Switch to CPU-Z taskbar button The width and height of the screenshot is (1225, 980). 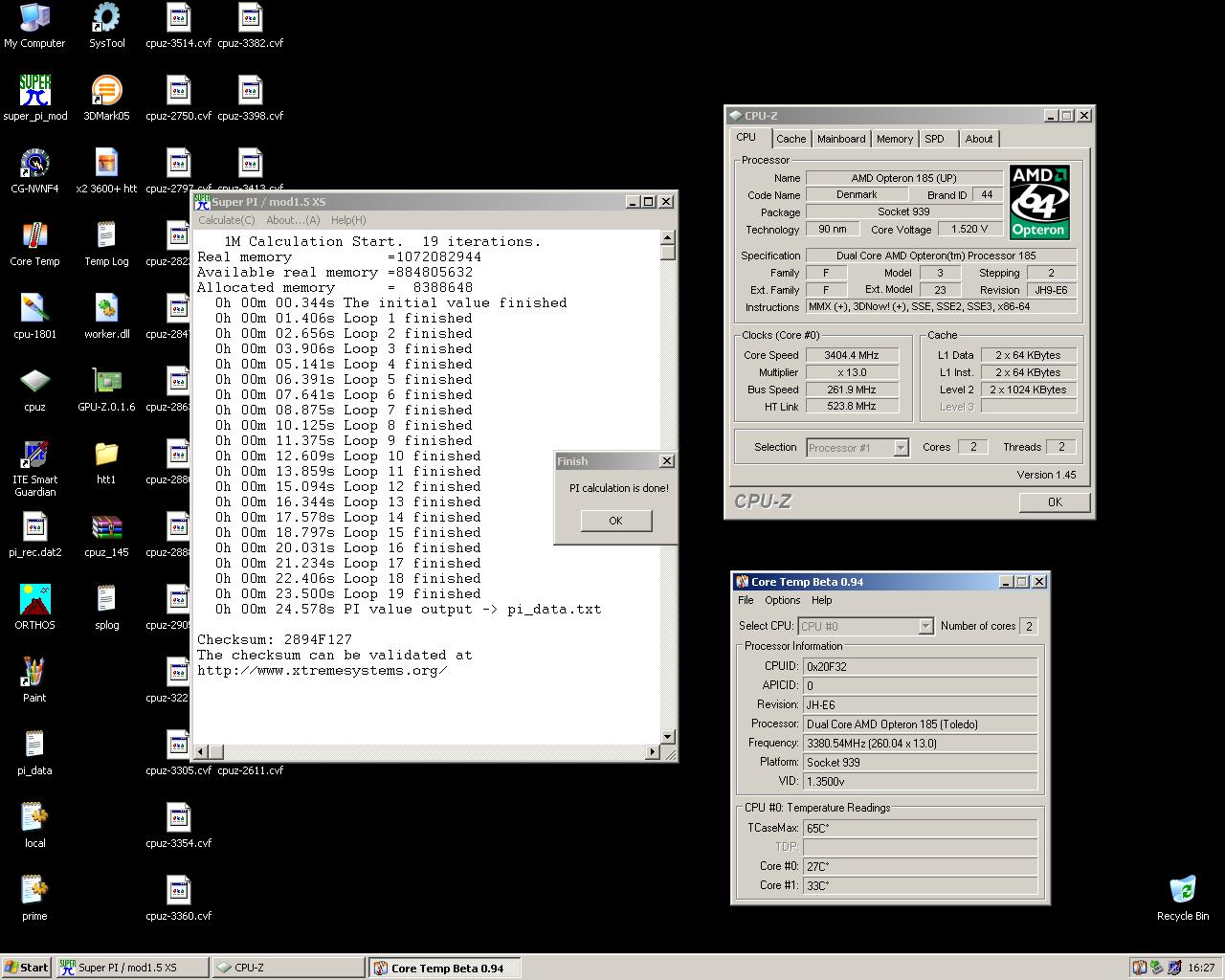[x=288, y=968]
